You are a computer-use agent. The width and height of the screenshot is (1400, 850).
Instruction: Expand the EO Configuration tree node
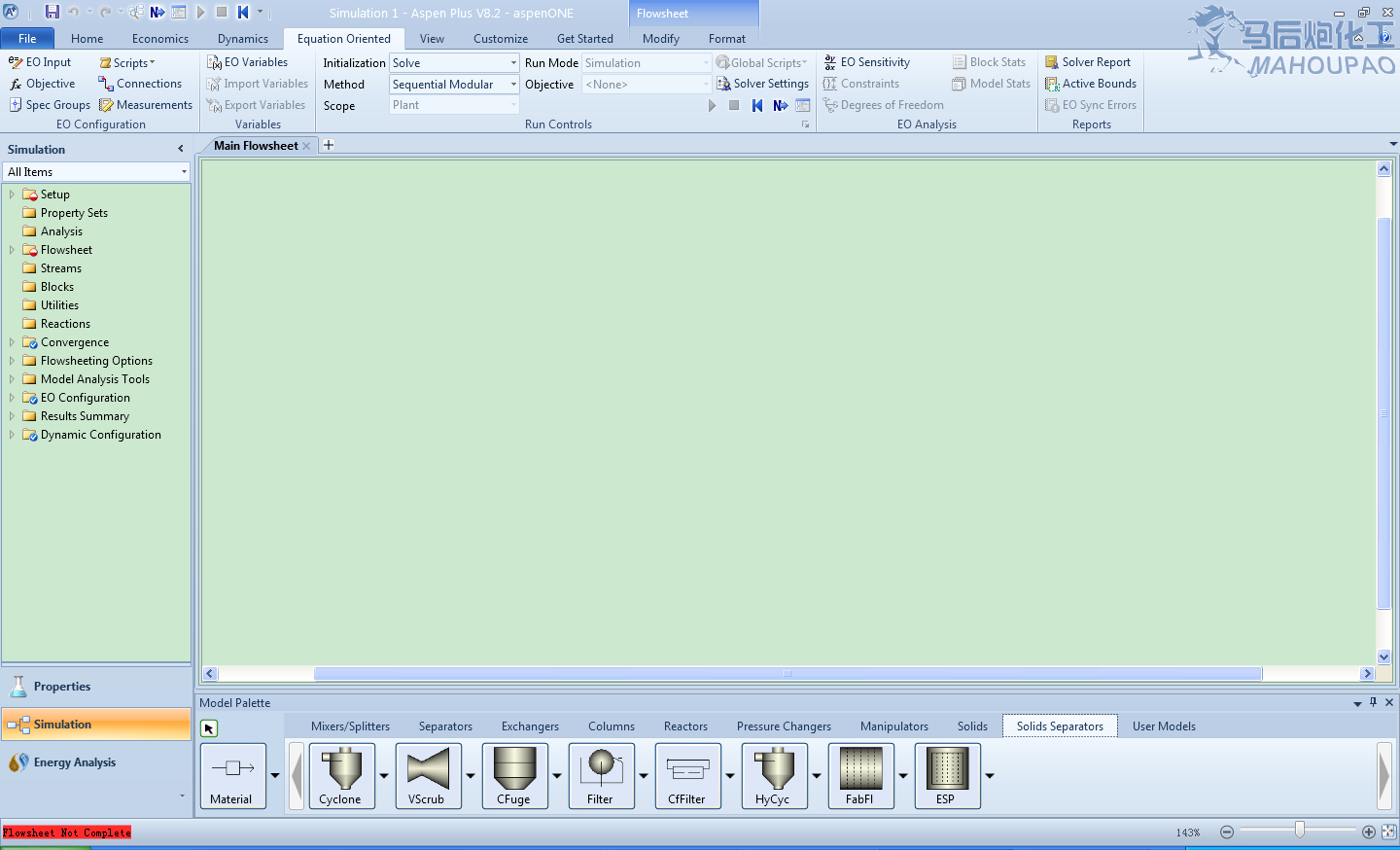[12, 398]
